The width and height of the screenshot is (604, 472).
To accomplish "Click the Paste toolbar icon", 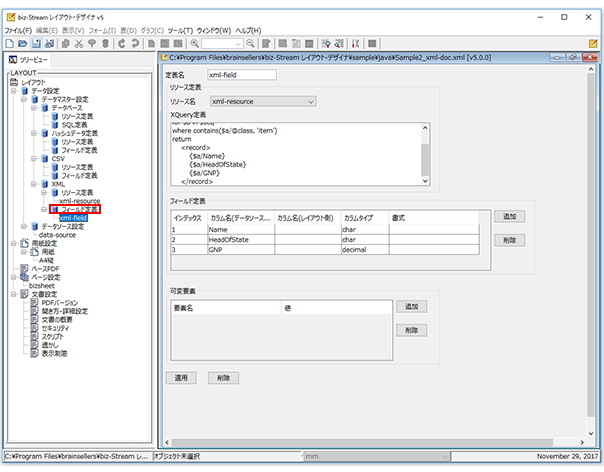I will tap(92, 44).
